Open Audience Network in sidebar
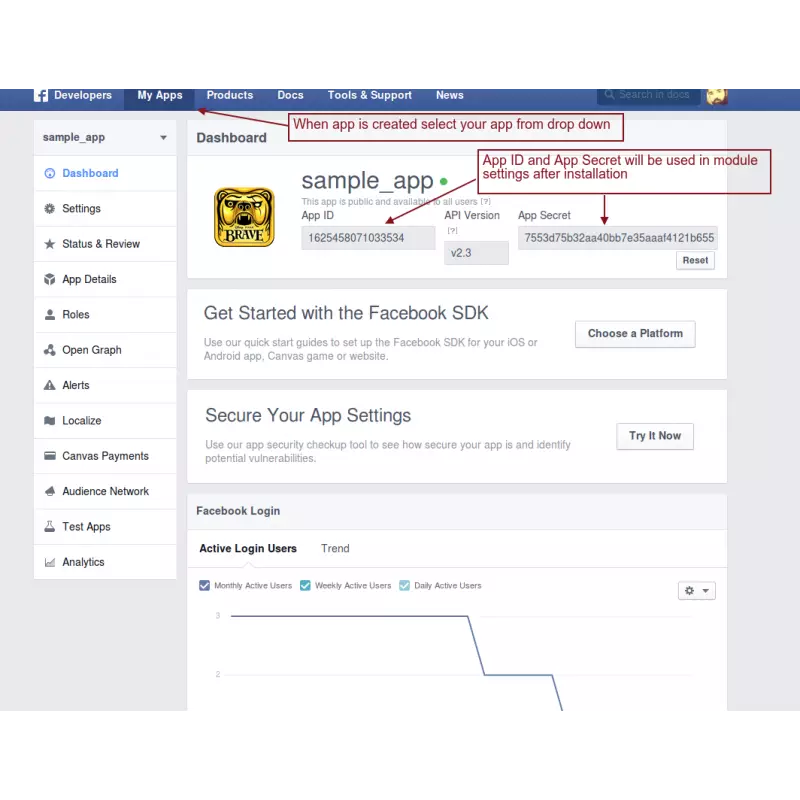 [x=105, y=491]
